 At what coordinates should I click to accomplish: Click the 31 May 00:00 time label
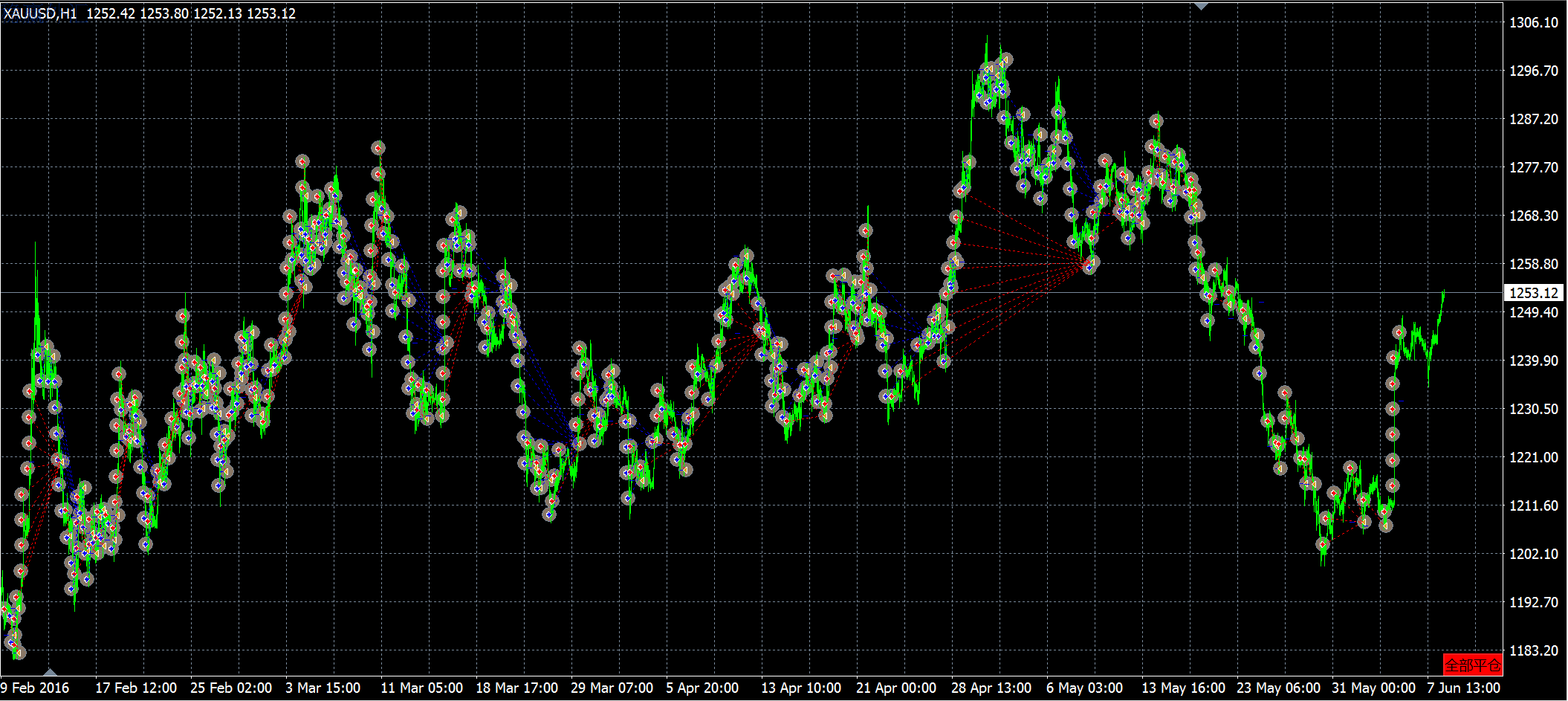[x=1373, y=688]
